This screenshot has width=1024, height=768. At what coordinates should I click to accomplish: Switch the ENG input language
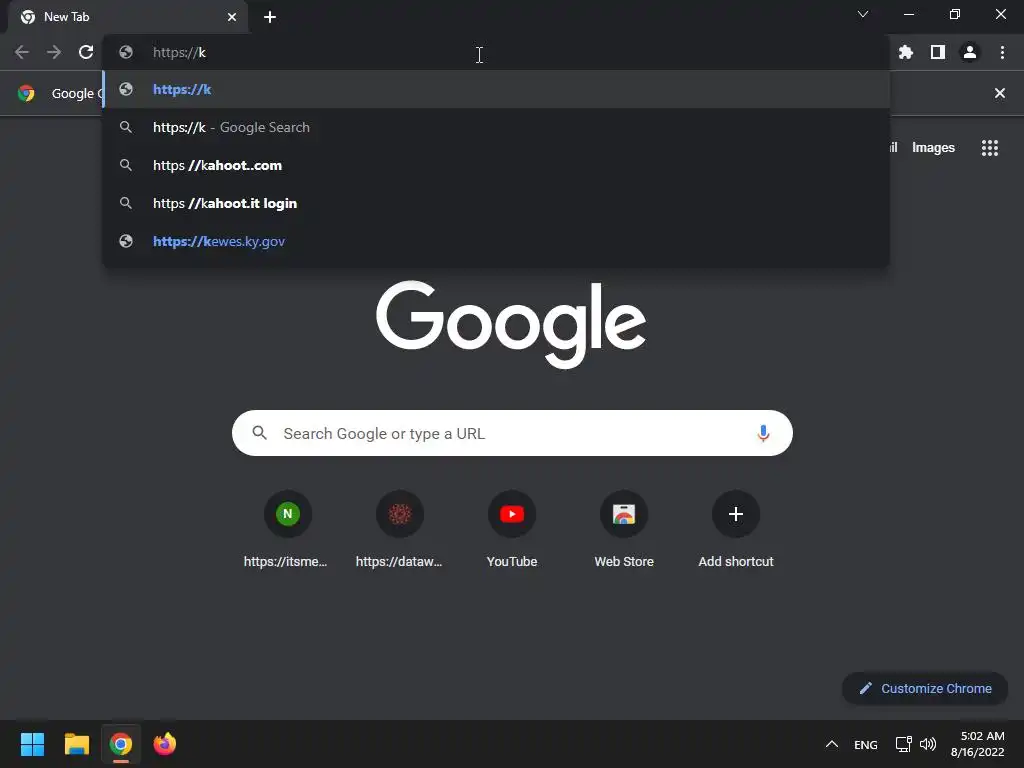tap(866, 744)
